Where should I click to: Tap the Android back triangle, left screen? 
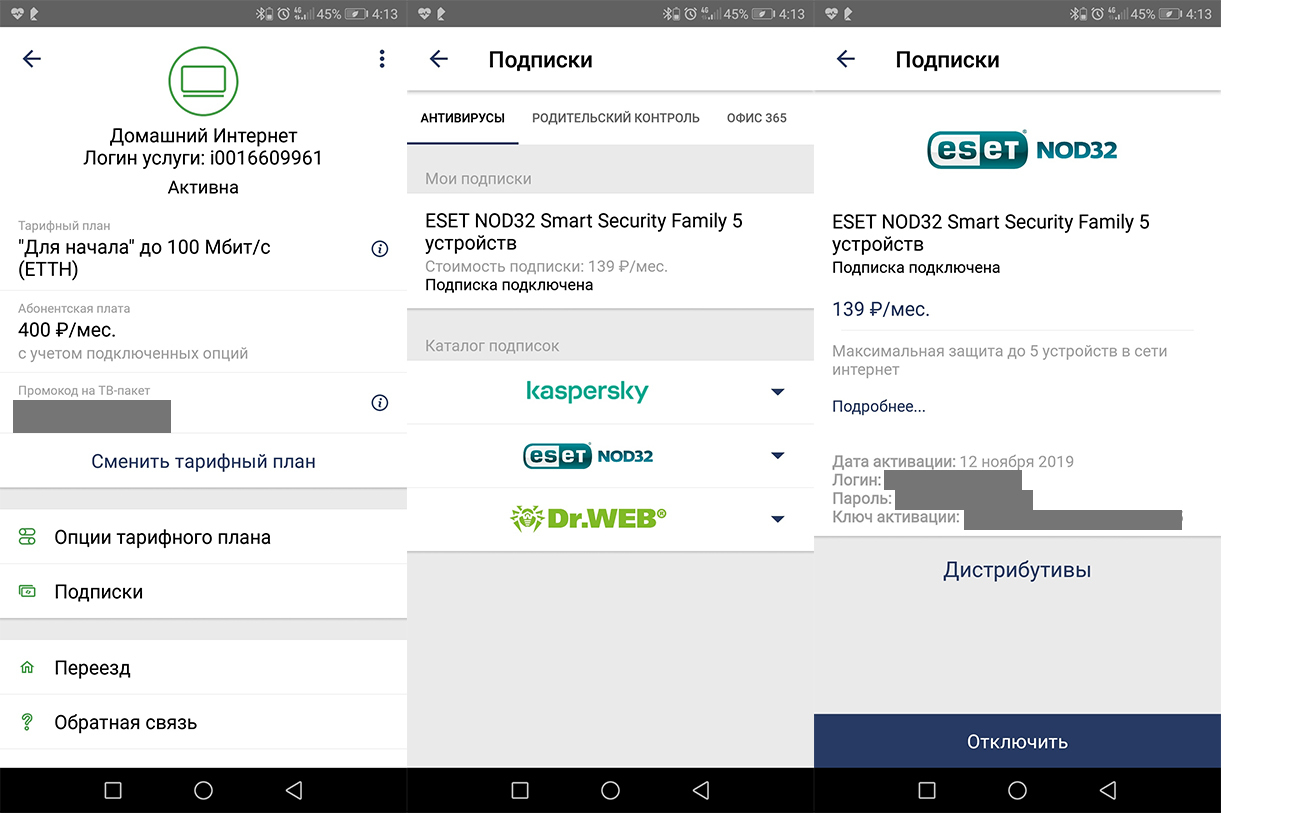tap(293, 790)
